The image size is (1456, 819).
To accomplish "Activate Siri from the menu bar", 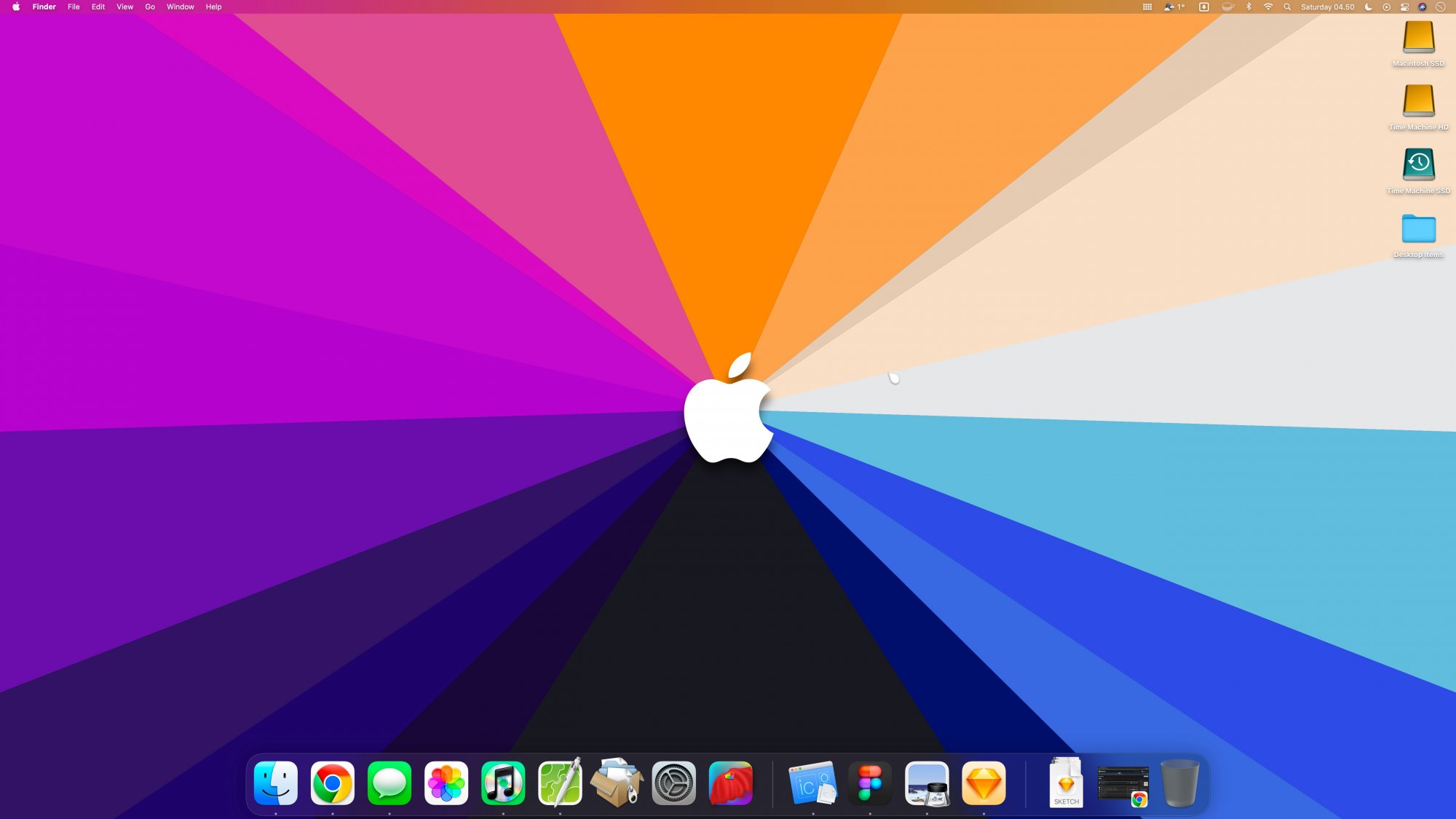I will (1423, 7).
